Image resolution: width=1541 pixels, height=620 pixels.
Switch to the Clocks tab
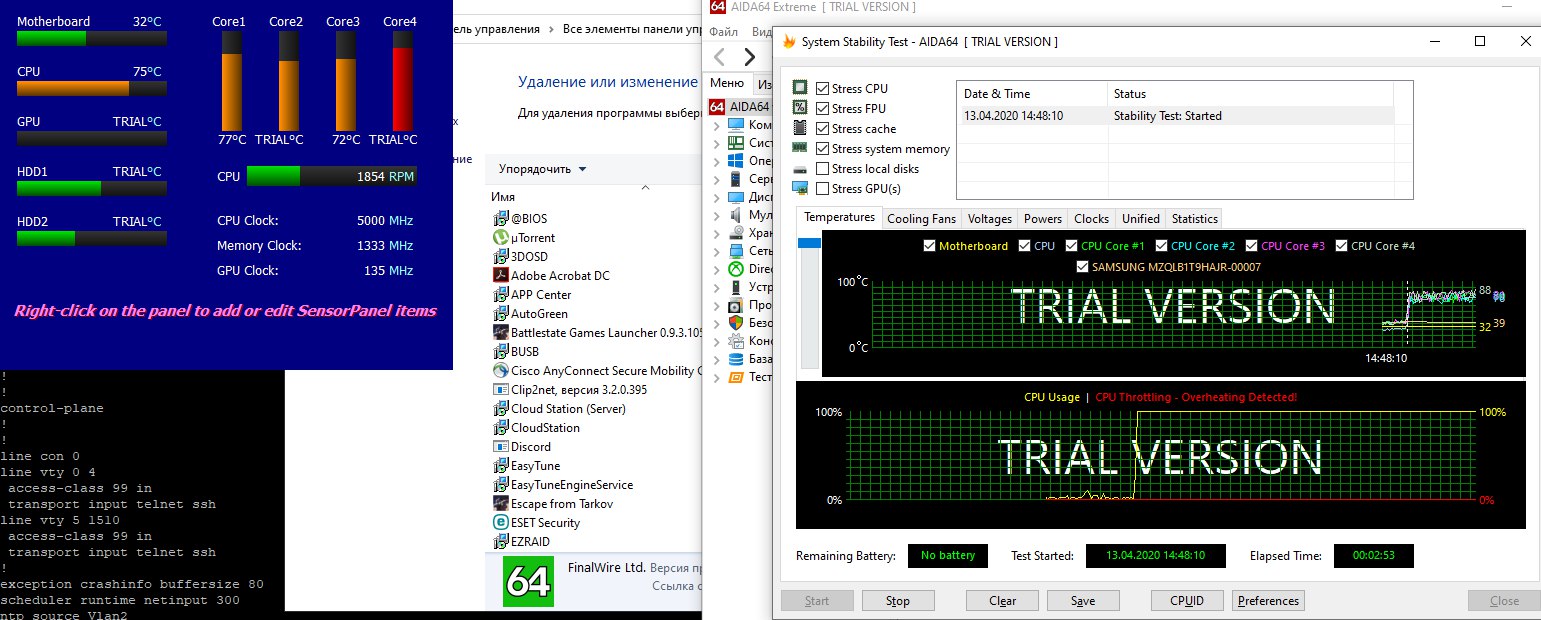(x=1091, y=219)
